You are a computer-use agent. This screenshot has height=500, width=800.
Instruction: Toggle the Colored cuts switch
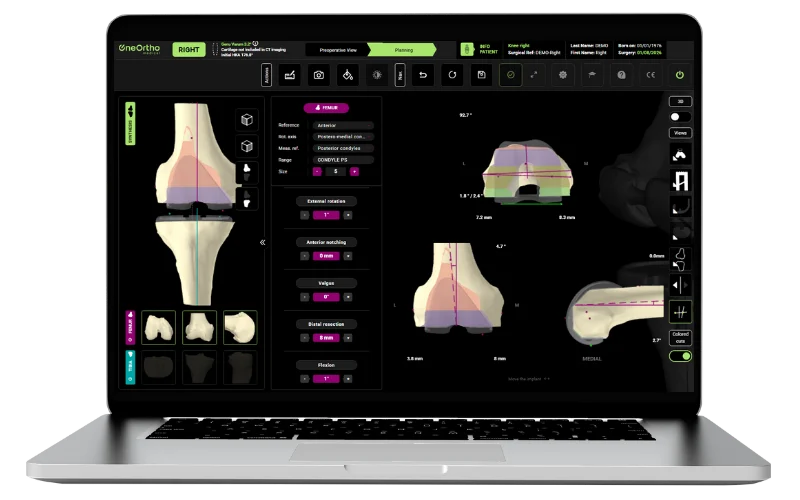680,356
